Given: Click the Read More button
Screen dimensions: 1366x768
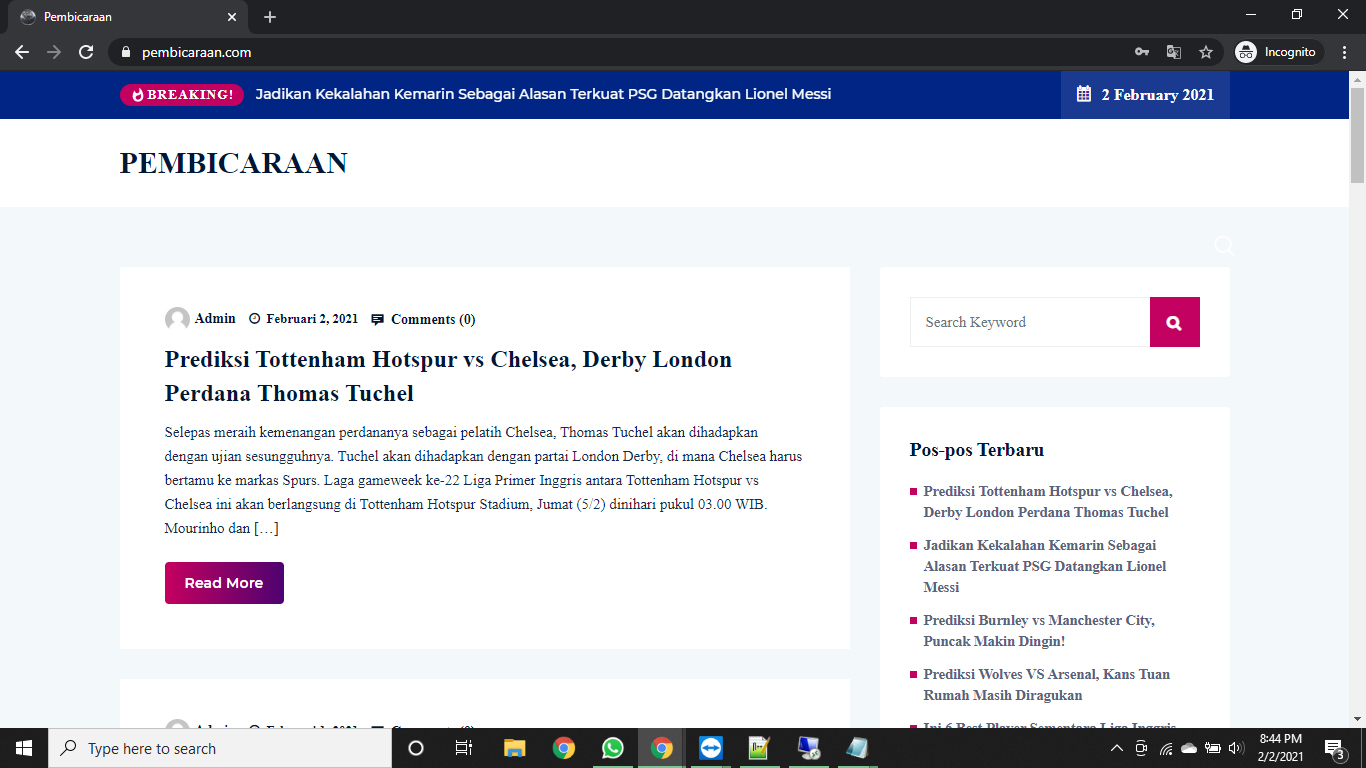Looking at the screenshot, I should pos(224,583).
